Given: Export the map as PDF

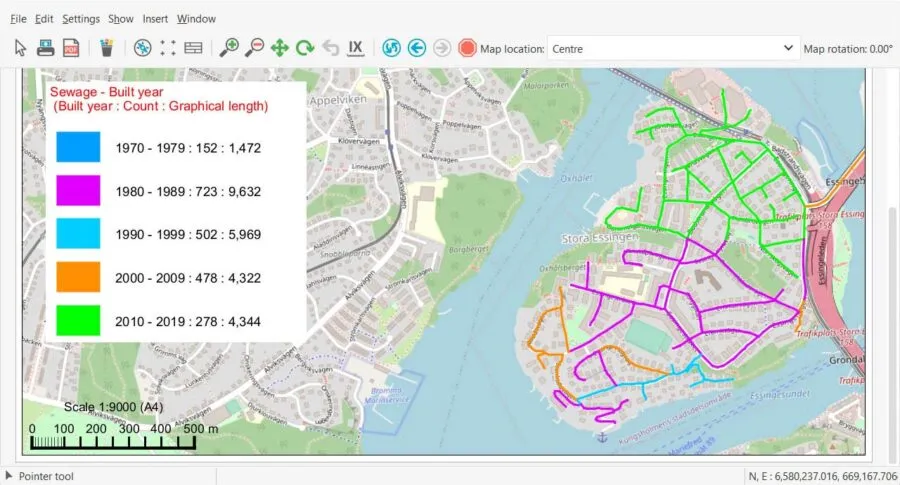Looking at the screenshot, I should point(71,48).
